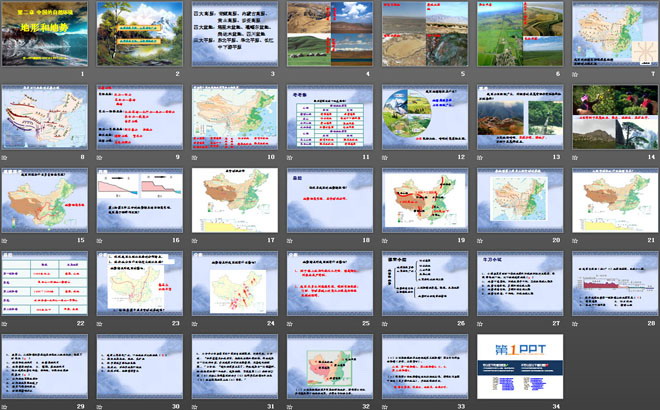660x410 pixels.
Task: Select slide 1 title thumbnail 地形和地势
Action: tap(45, 34)
